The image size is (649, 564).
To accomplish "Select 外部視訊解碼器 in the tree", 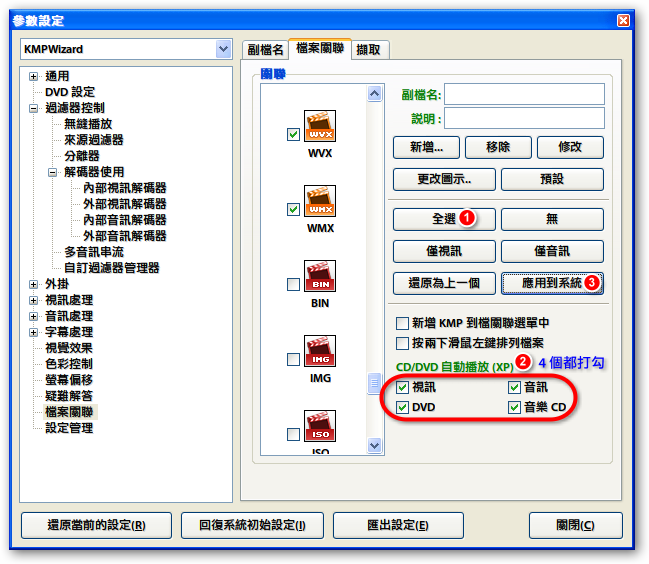I will pos(125,204).
